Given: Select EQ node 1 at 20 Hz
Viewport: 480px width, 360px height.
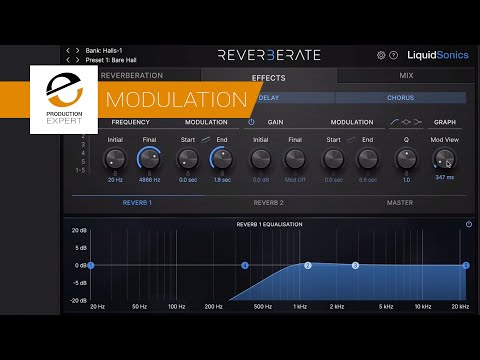Looking at the screenshot, I should 91,265.
